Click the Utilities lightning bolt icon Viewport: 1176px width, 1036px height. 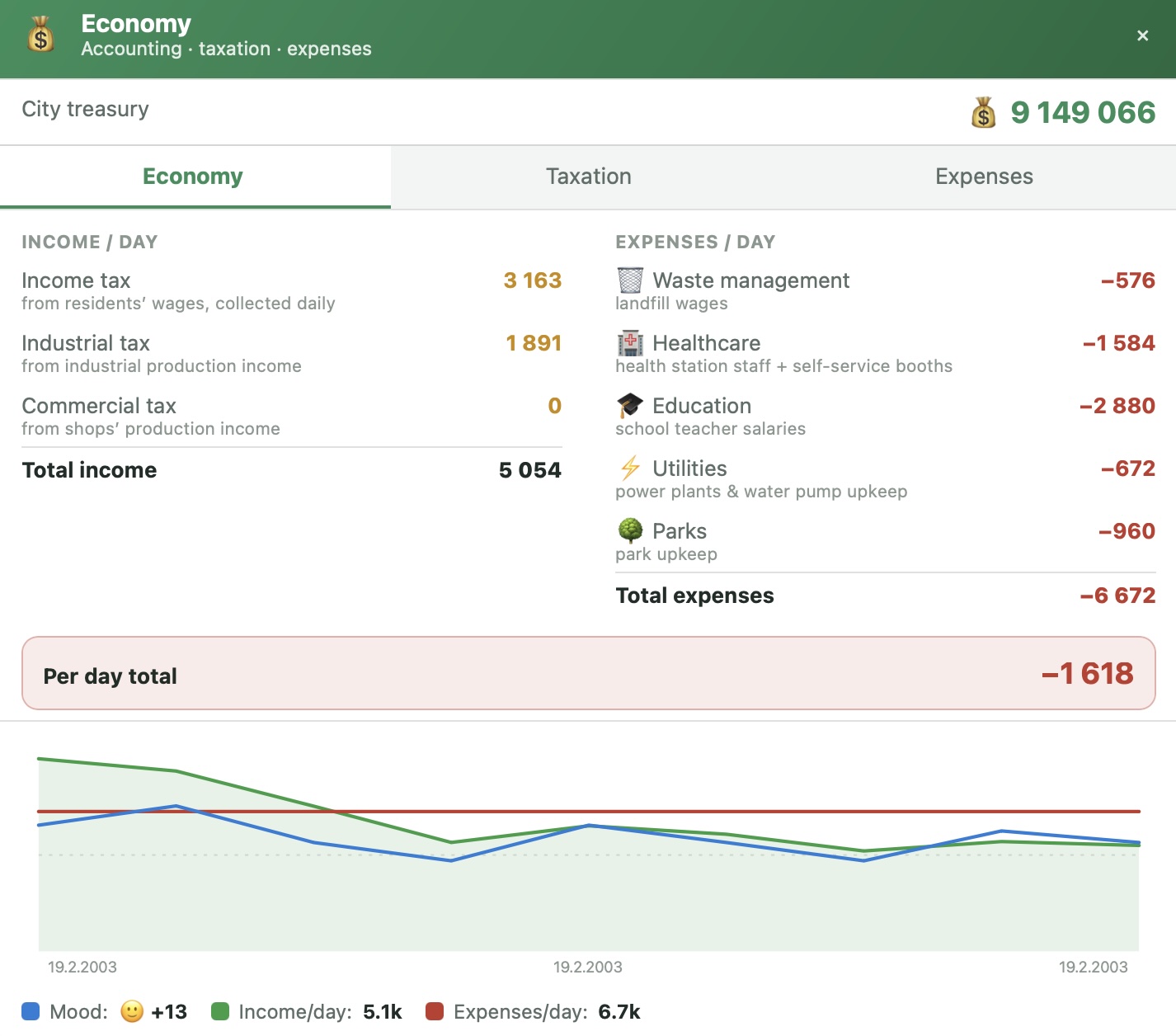click(630, 469)
